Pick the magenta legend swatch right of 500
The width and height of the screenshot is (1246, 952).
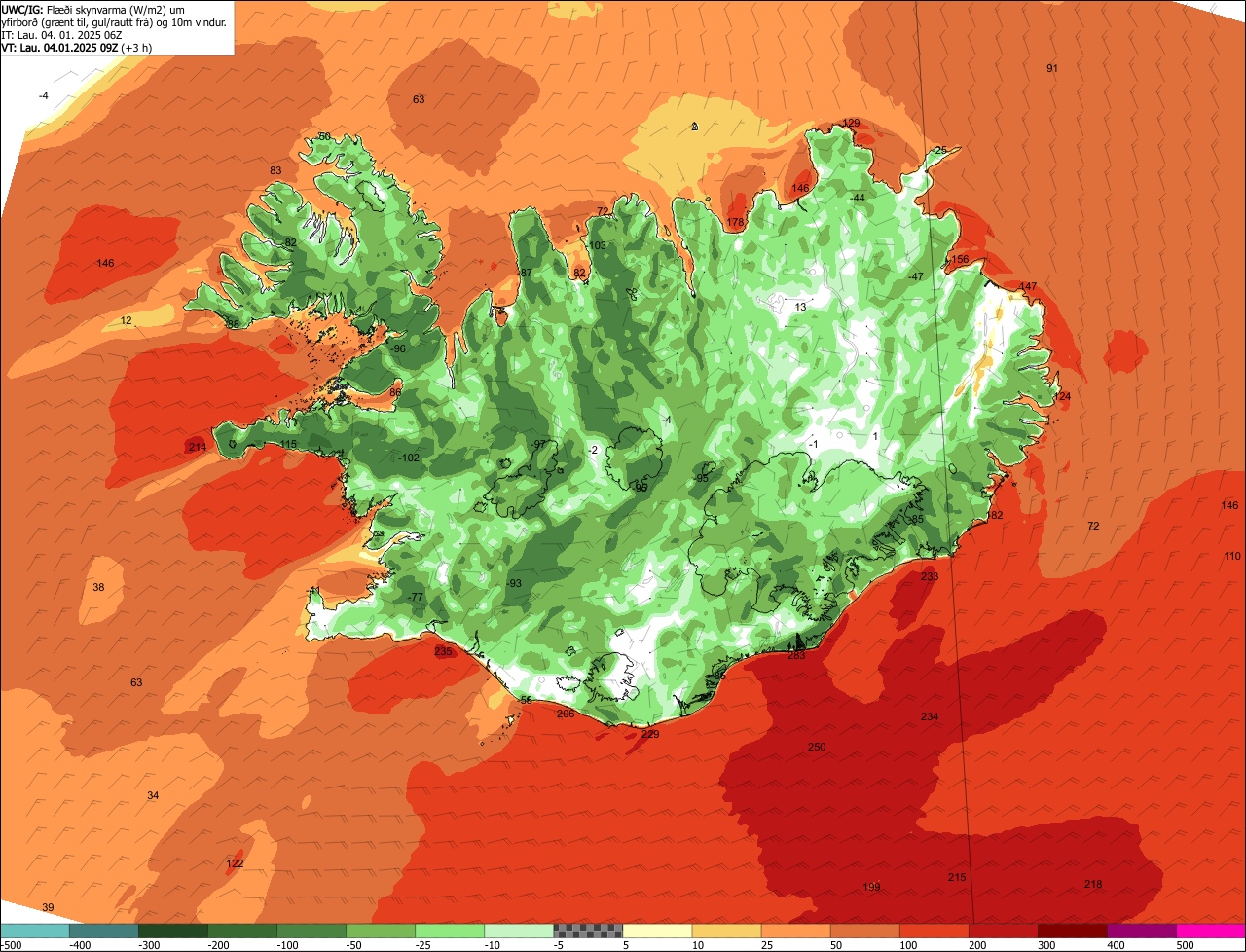pos(1210,931)
